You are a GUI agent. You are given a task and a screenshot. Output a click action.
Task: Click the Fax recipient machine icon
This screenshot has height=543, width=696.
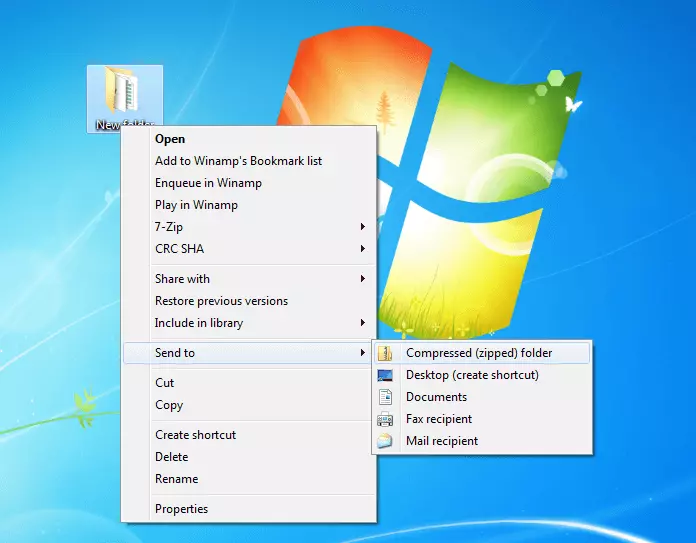pyautogui.click(x=385, y=419)
